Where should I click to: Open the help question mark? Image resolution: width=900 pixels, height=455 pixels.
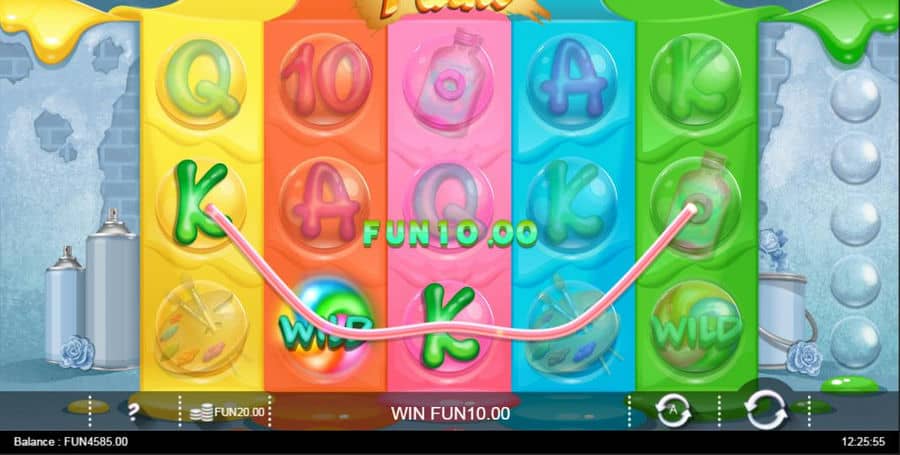133,412
